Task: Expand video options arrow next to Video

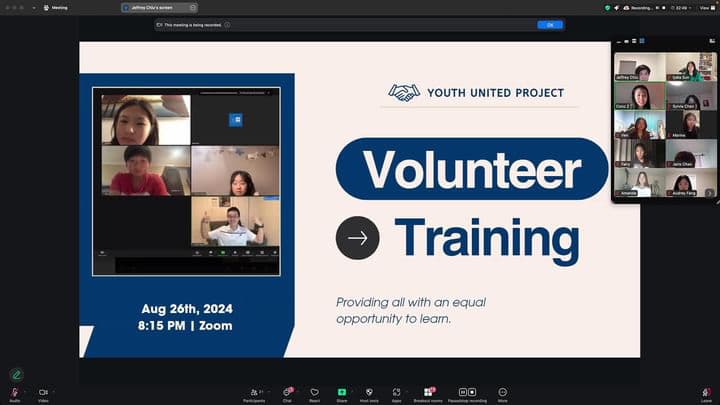Action: pos(54,391)
